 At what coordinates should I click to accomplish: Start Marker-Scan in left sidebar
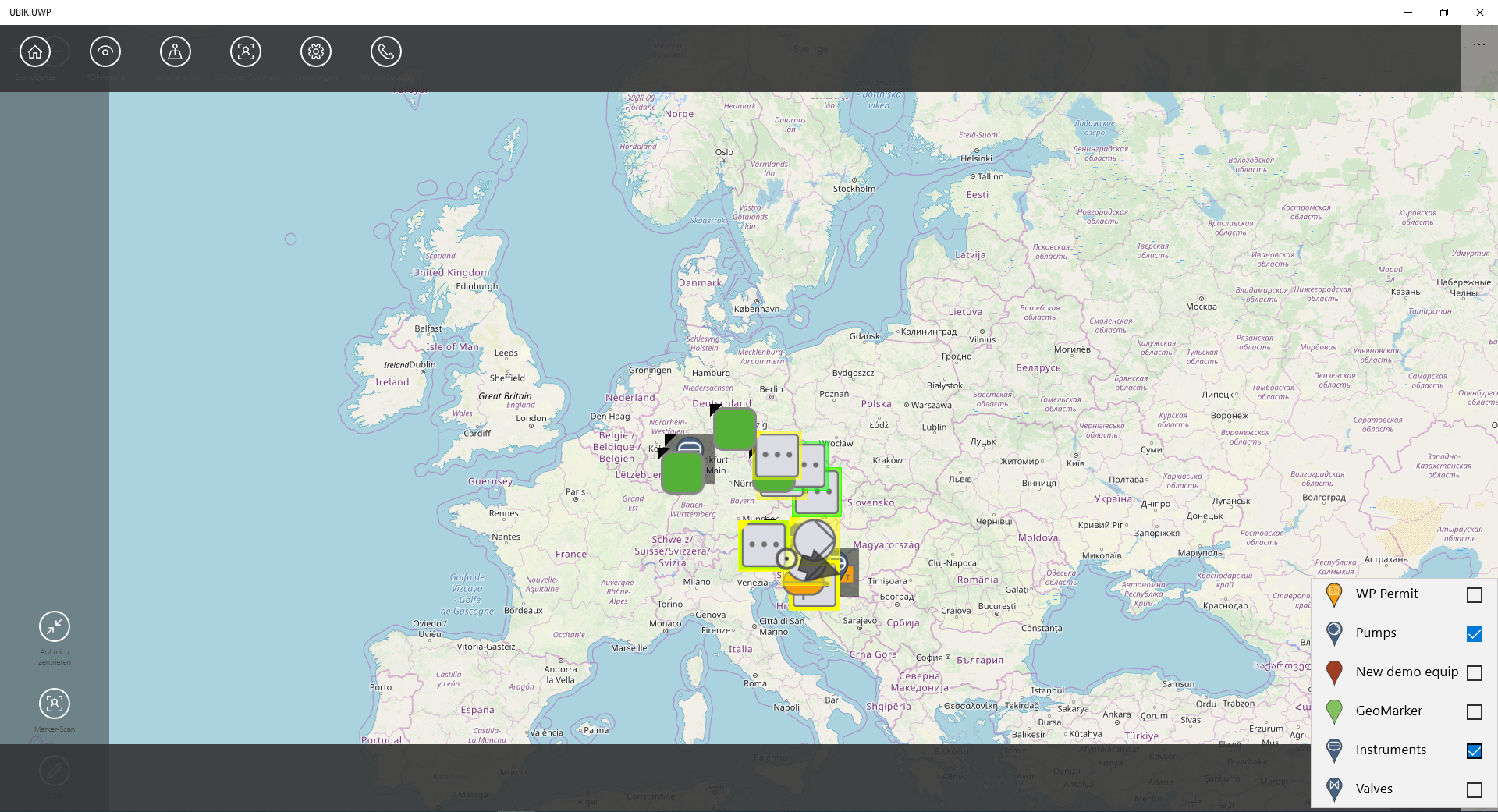tap(55, 704)
